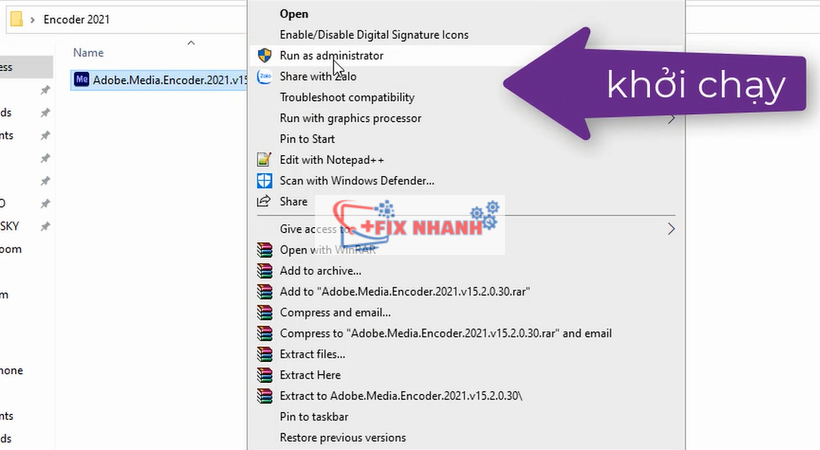Image resolution: width=820 pixels, height=450 pixels.
Task: Add to Adobe.Media.Encoder.2021.v15.2.0.30.rar
Action: point(405,291)
